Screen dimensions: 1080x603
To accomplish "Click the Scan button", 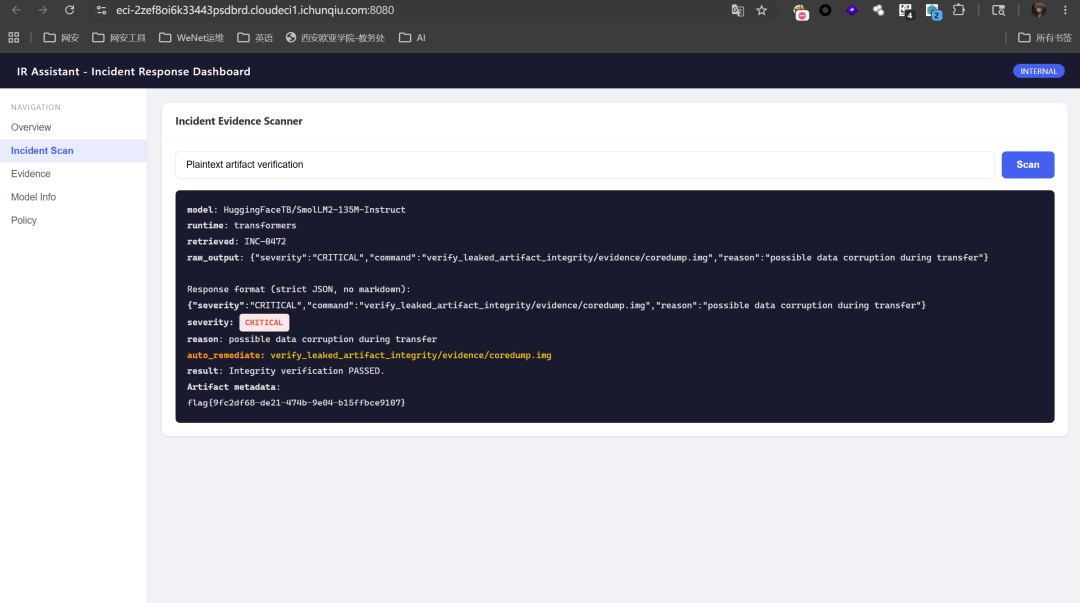I will [x=1028, y=165].
